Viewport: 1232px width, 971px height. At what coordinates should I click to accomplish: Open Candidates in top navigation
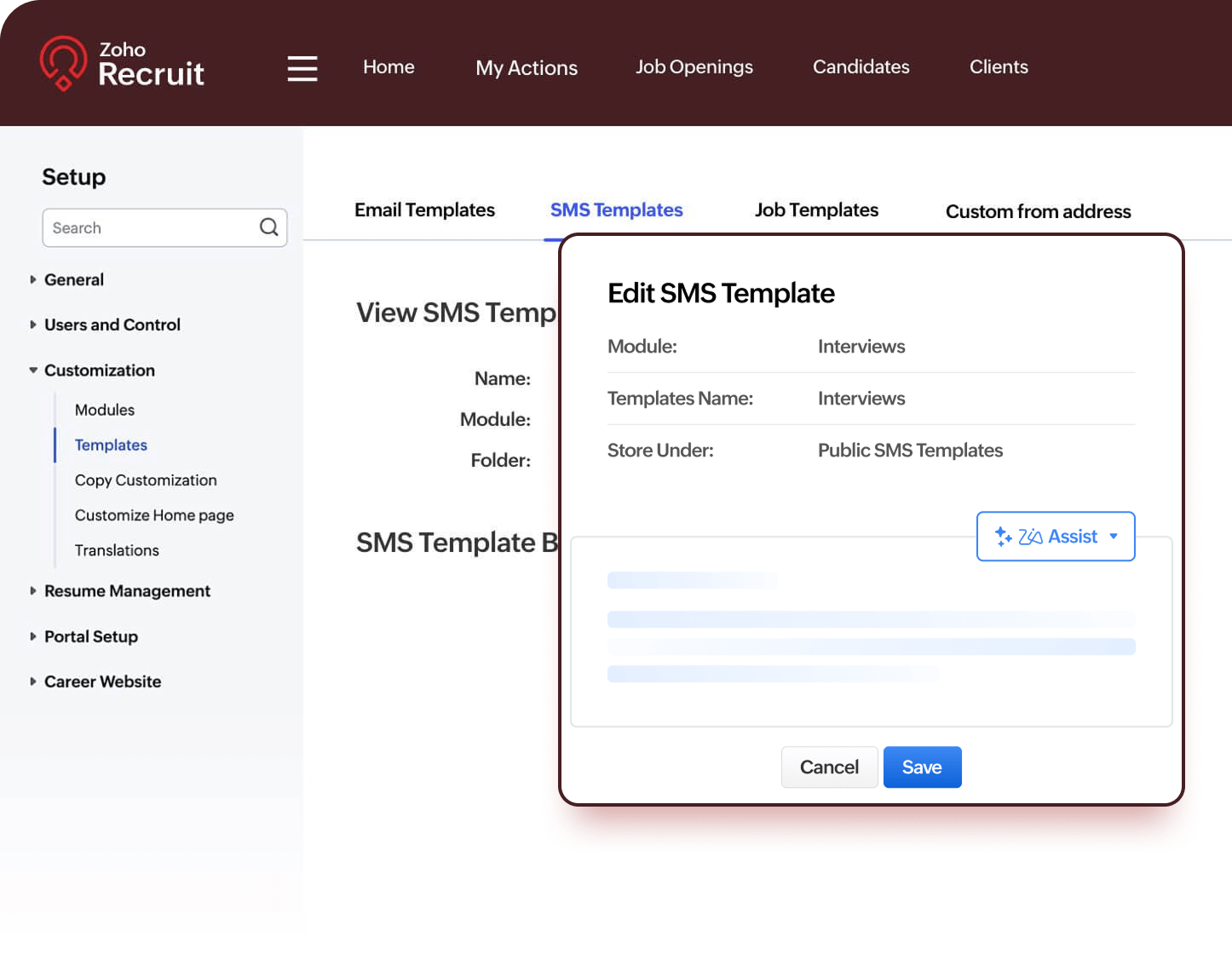861,66
